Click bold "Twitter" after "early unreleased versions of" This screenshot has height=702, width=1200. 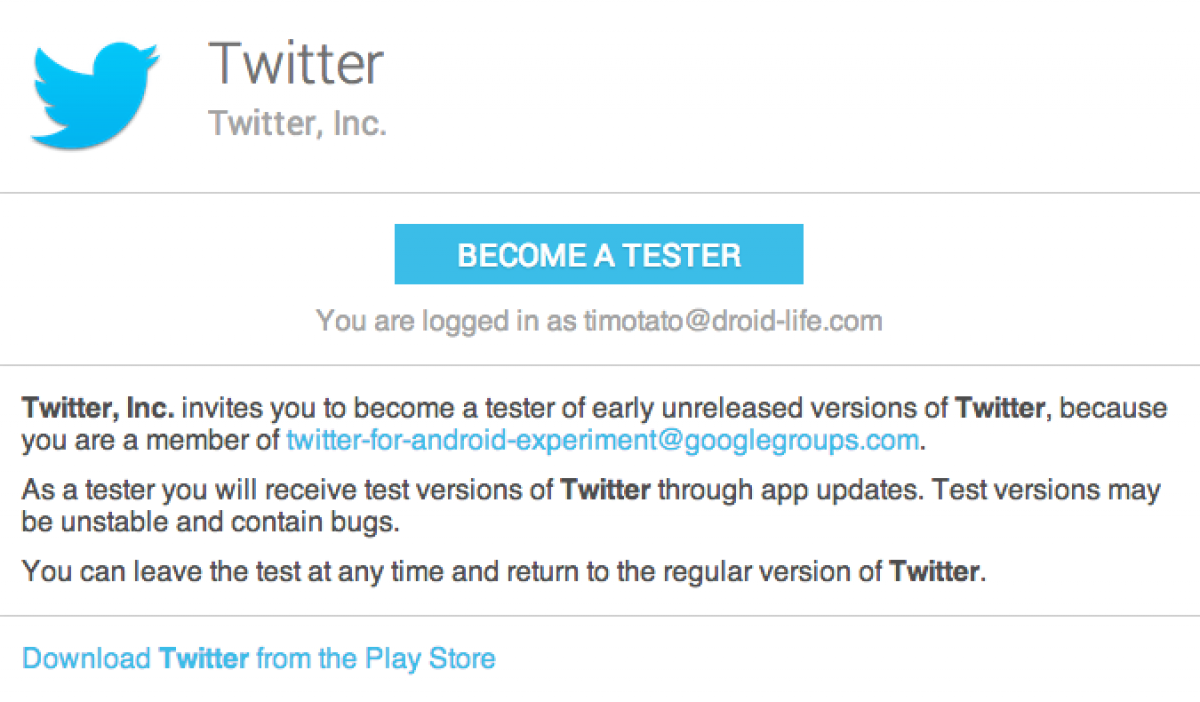pyautogui.click(x=1001, y=408)
